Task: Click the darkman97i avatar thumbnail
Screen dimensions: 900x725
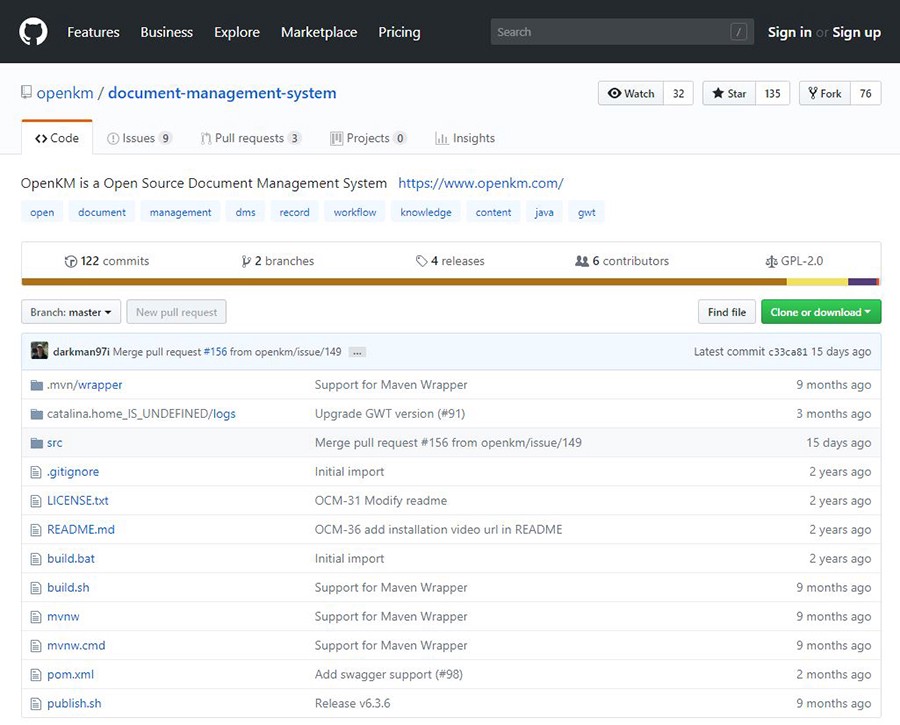Action: point(39,351)
